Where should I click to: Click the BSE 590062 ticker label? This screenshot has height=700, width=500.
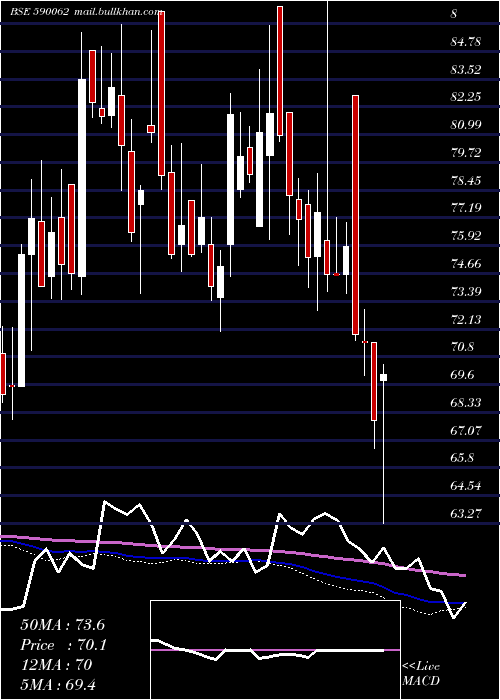pos(40,12)
